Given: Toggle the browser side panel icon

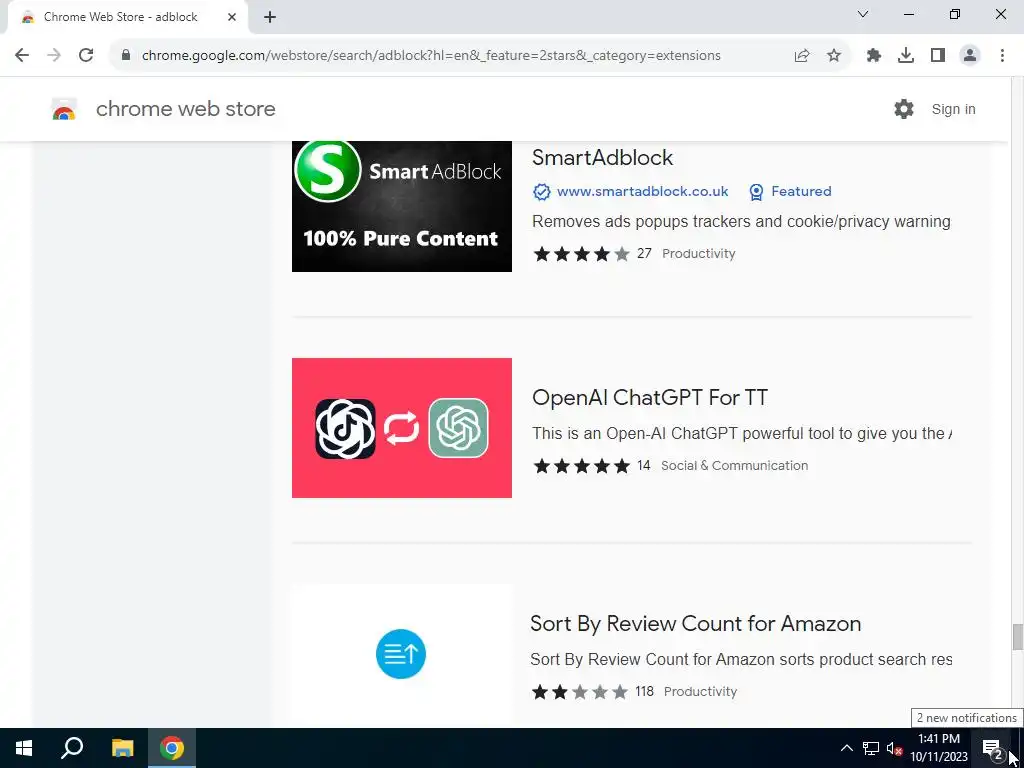Looking at the screenshot, I should click(938, 56).
